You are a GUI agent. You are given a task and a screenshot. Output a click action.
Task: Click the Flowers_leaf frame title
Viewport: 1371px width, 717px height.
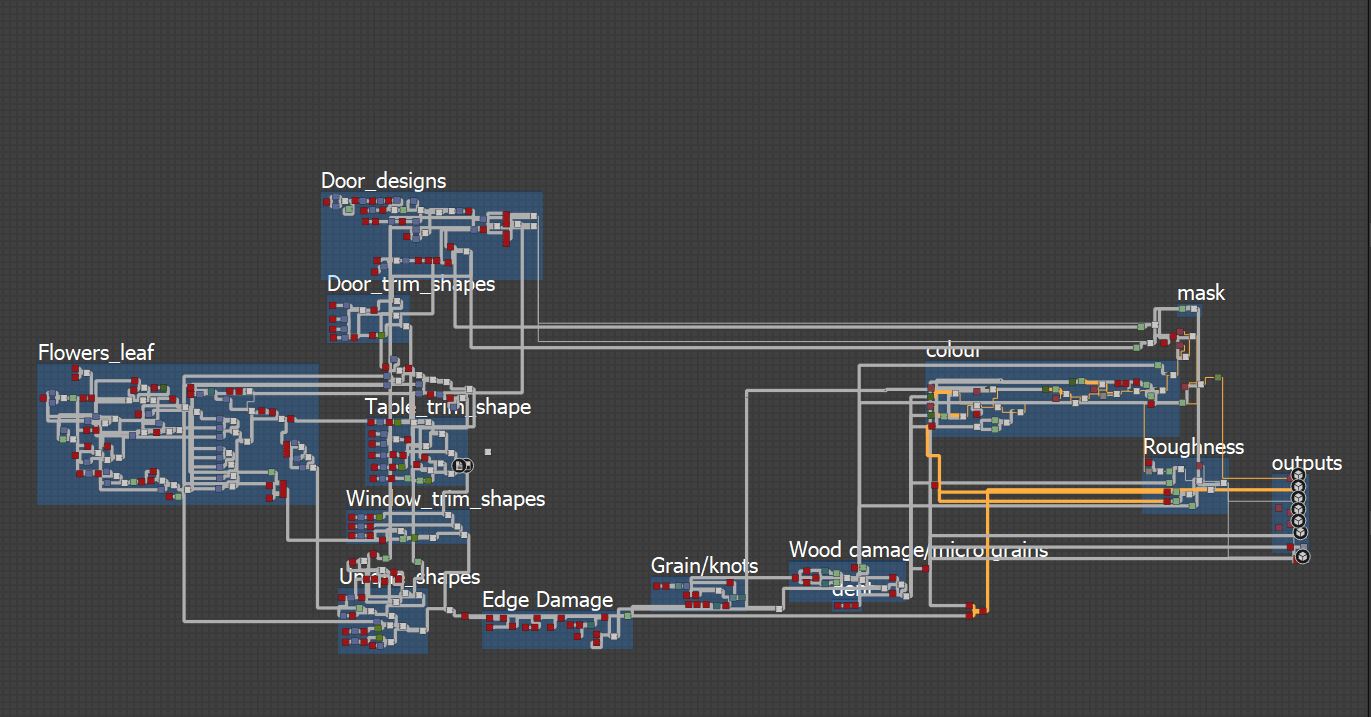(x=96, y=352)
